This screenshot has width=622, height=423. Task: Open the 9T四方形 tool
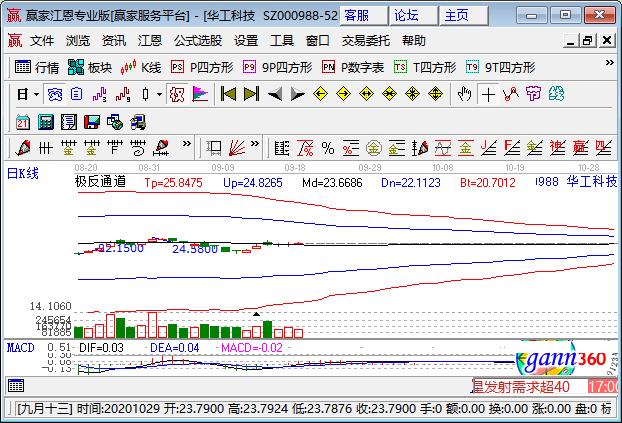pyautogui.click(x=501, y=67)
